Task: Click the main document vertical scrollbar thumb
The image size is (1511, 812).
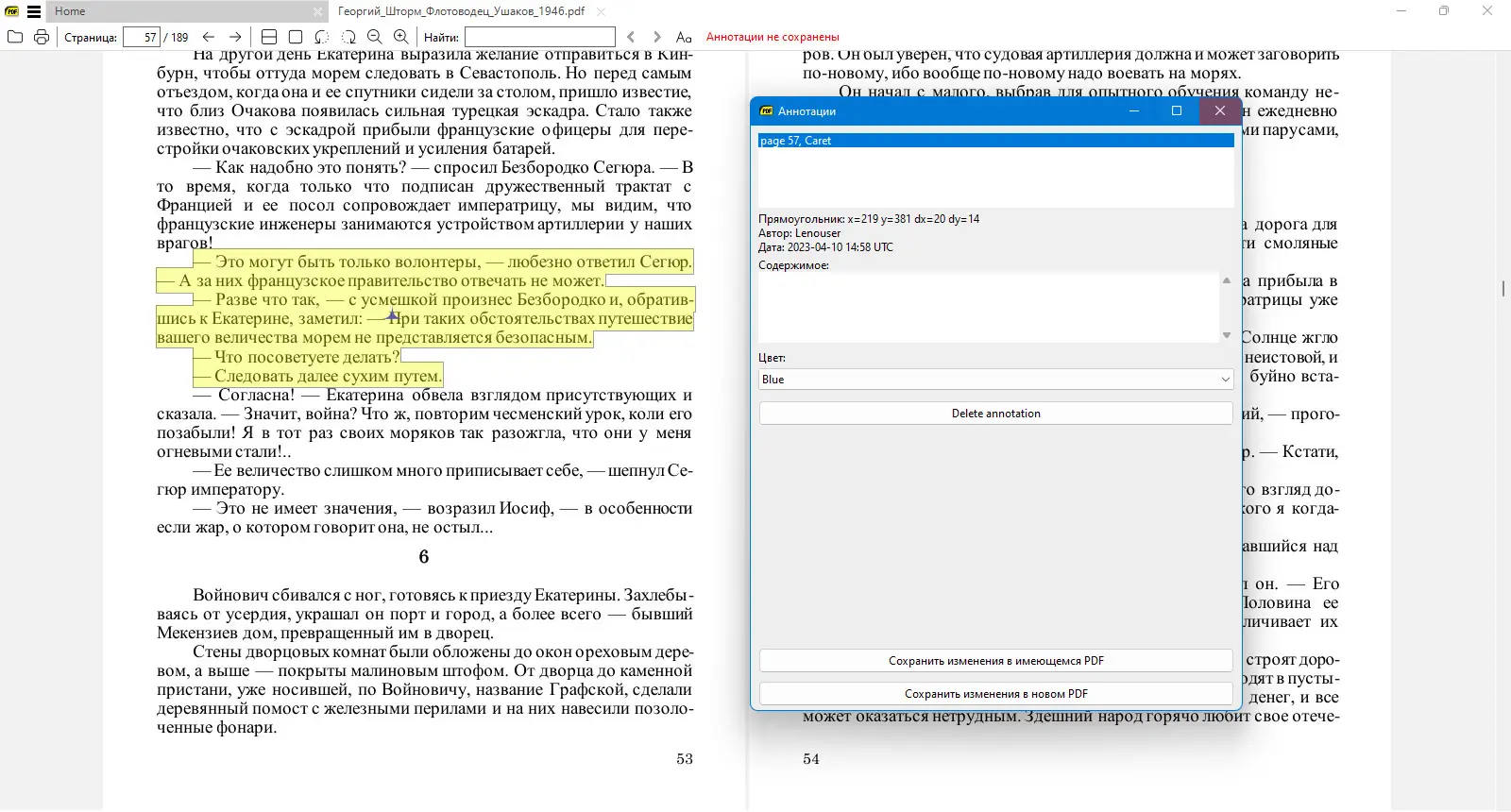Action: point(1503,289)
